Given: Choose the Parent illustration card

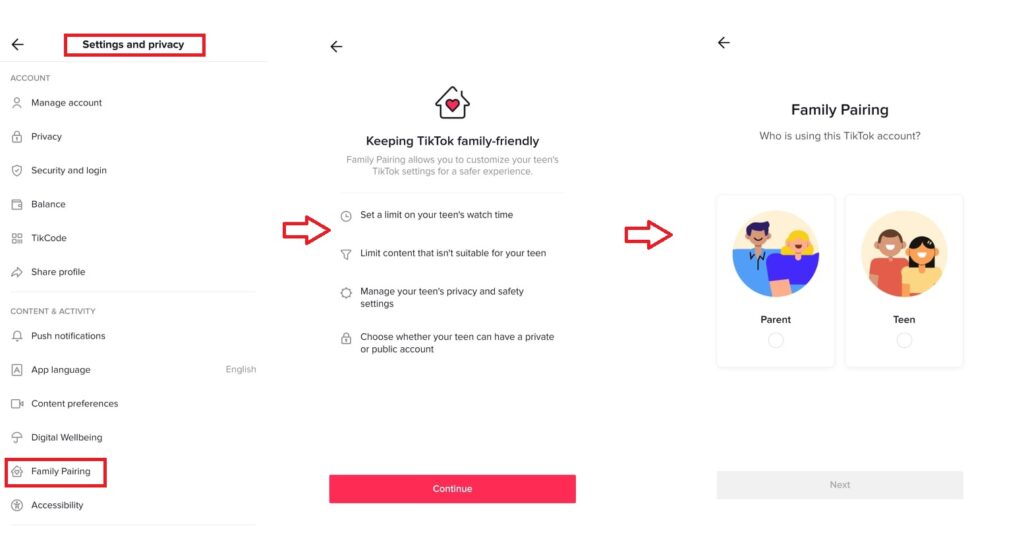Looking at the screenshot, I should click(775, 281).
